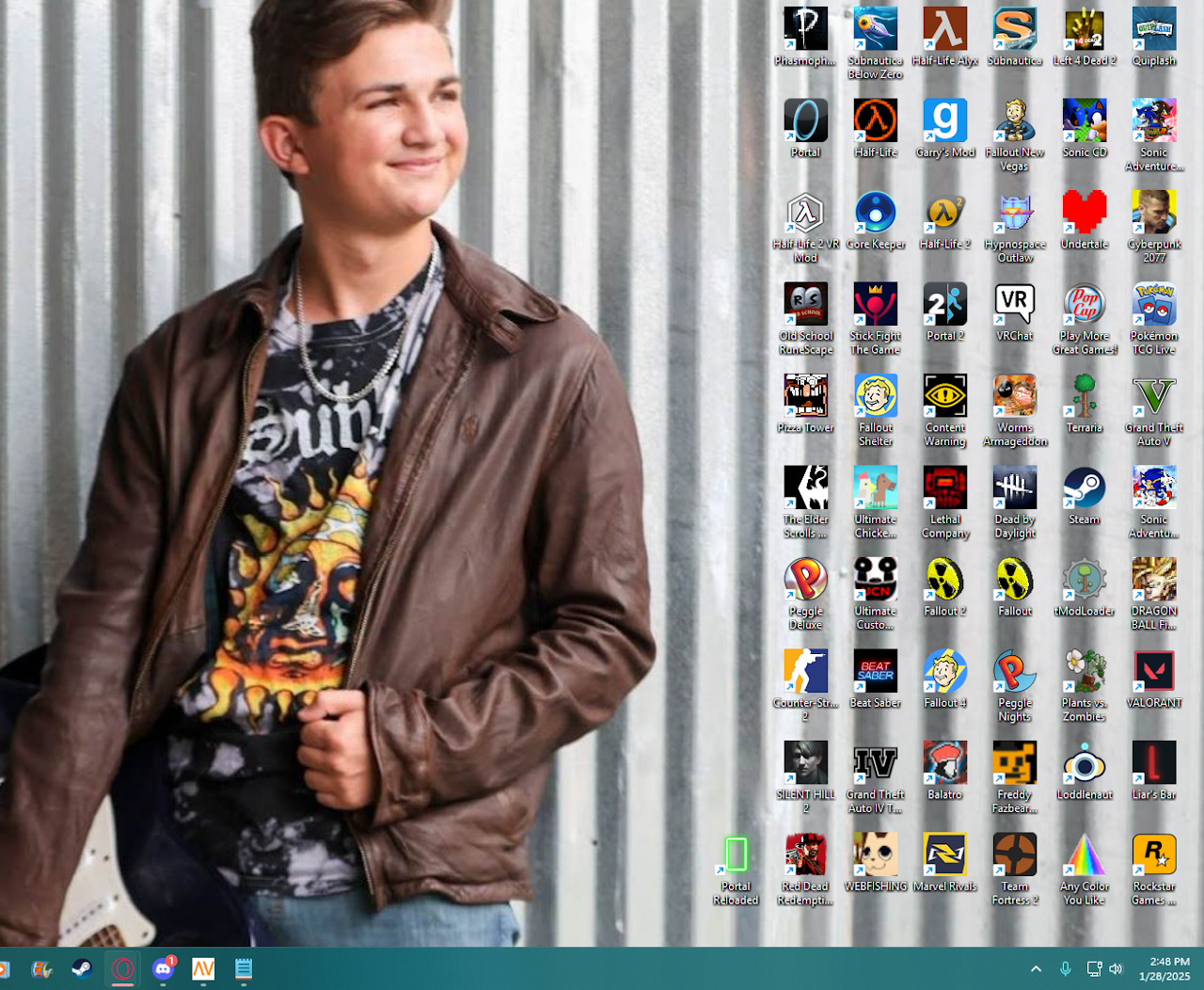
Task: Expand the hidden system tray icons
Action: click(x=1036, y=969)
